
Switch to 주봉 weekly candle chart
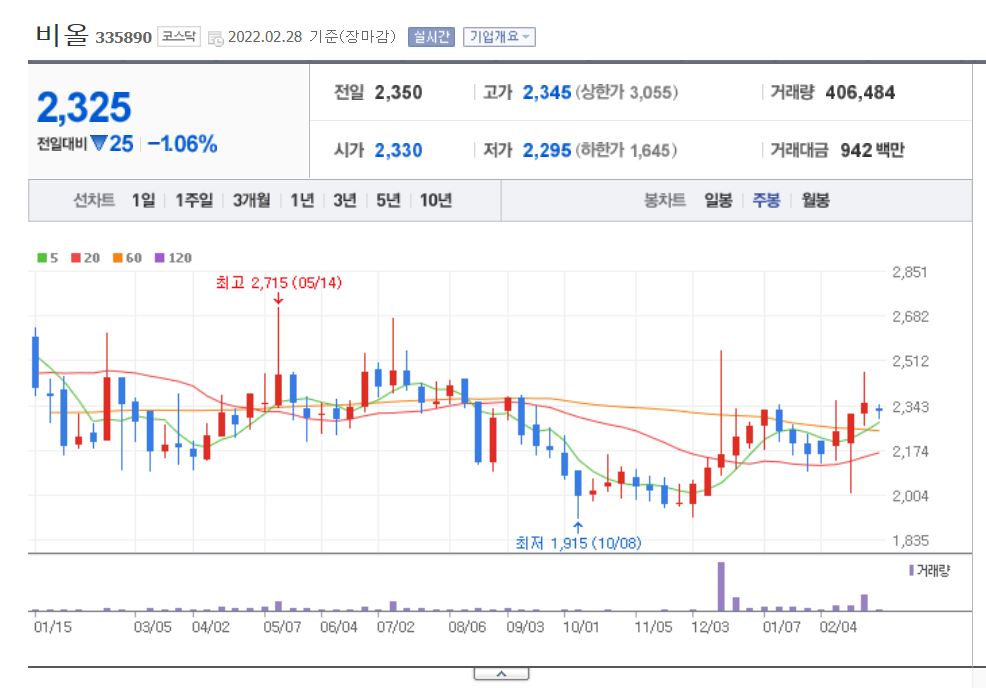pyautogui.click(x=767, y=200)
